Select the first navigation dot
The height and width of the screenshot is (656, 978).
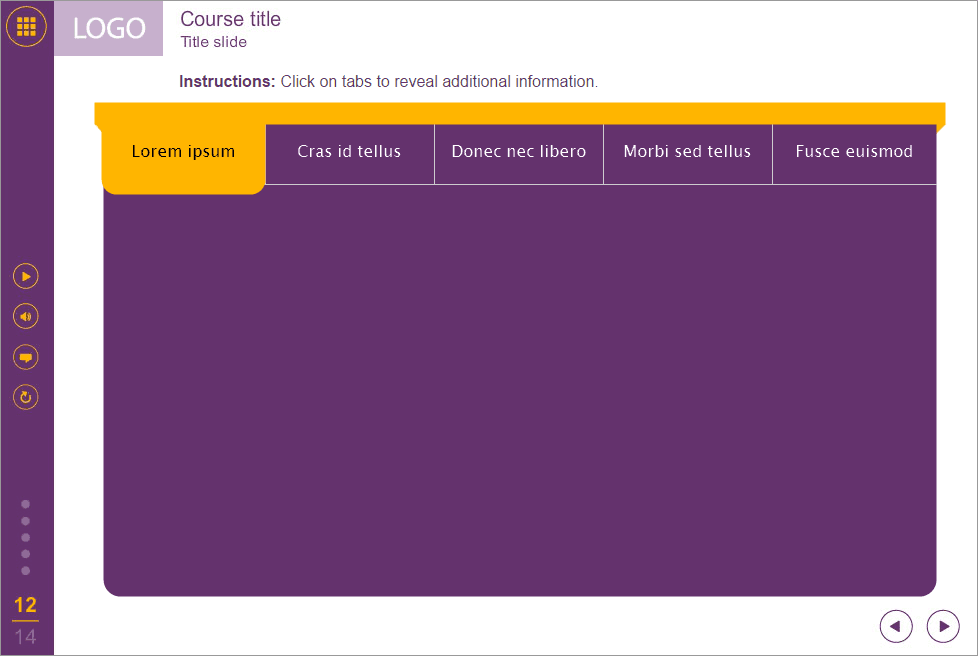tap(26, 503)
